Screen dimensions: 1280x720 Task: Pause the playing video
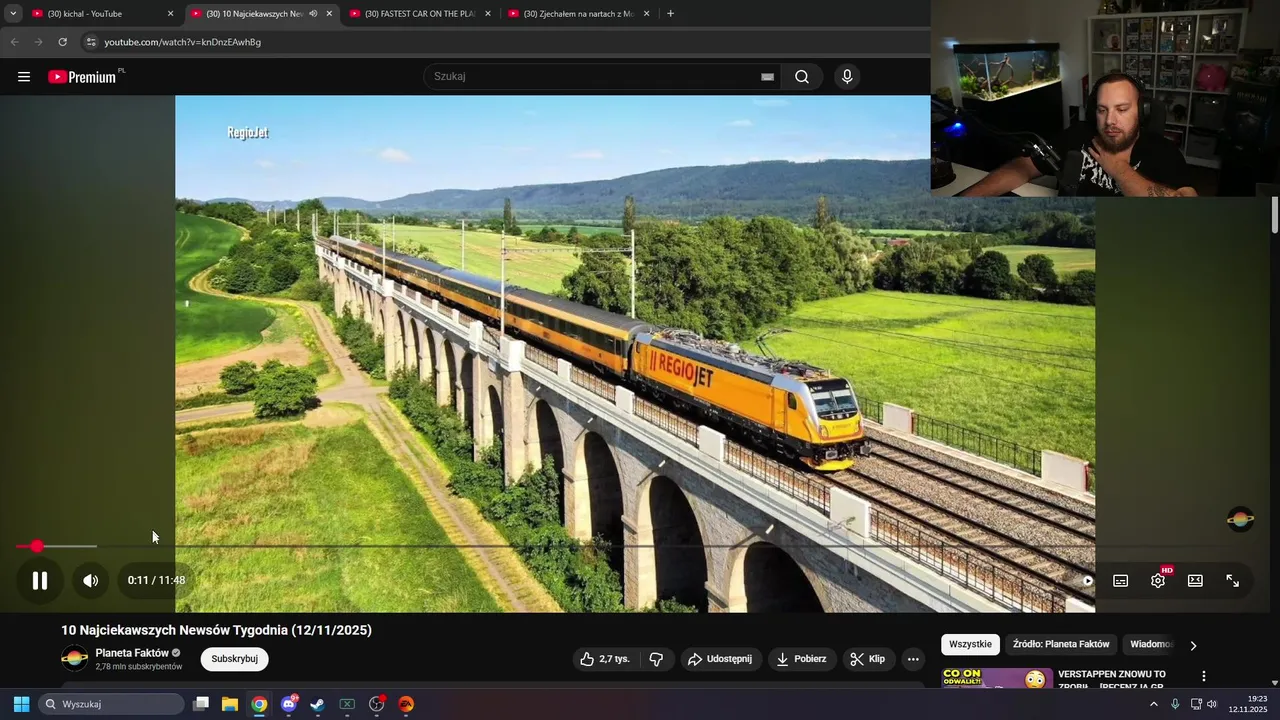[40, 580]
